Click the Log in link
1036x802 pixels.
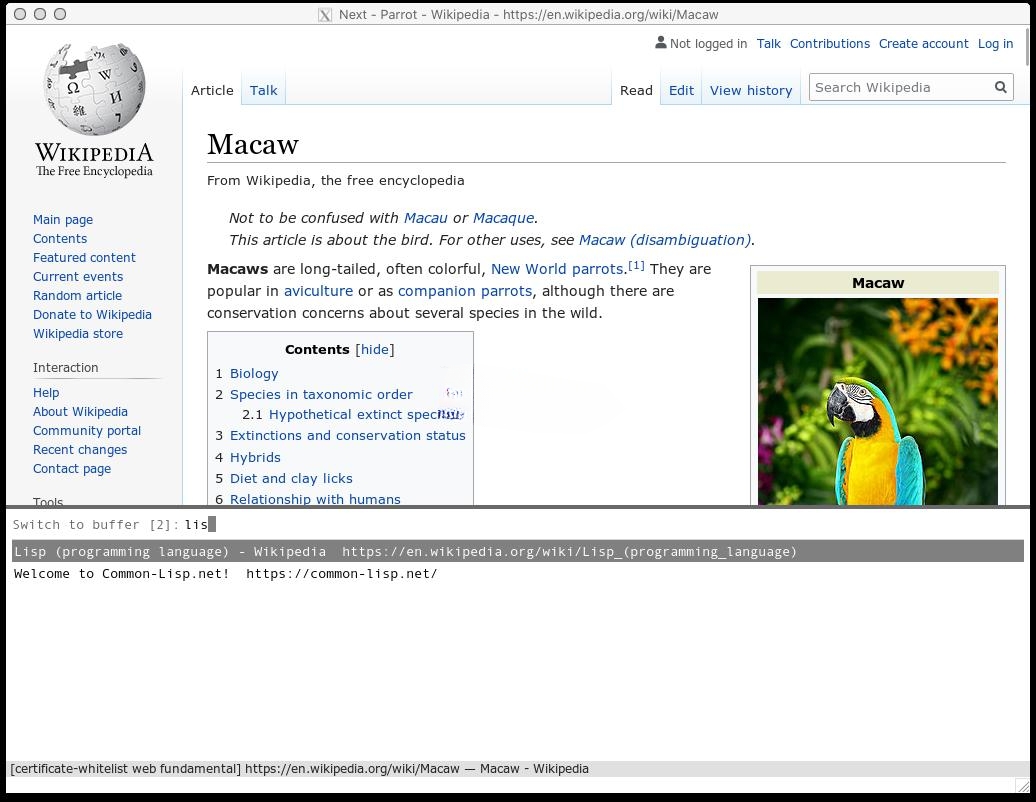click(x=995, y=44)
